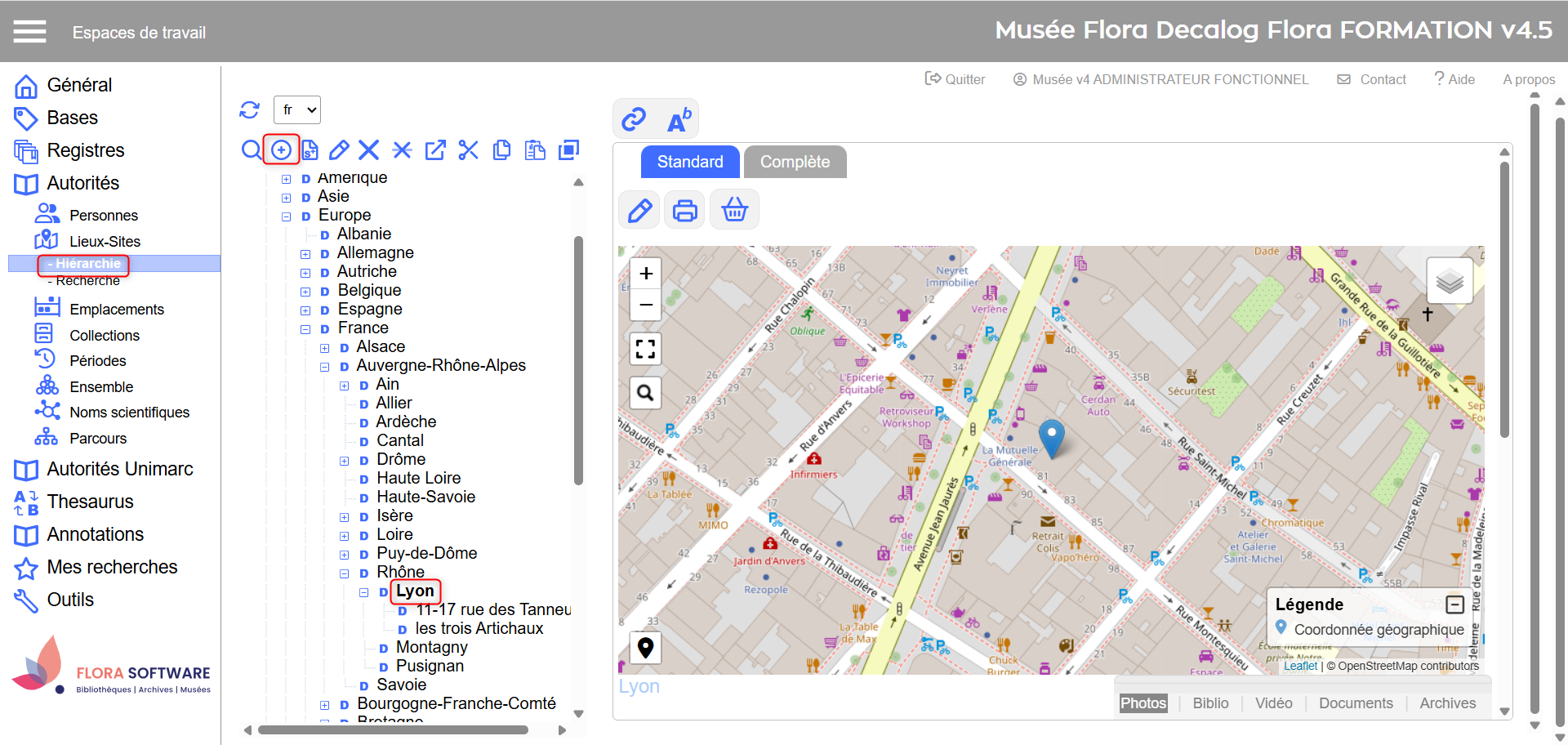Viewport: 1568px width, 745px height.
Task: Add record to basket icon
Action: (734, 211)
